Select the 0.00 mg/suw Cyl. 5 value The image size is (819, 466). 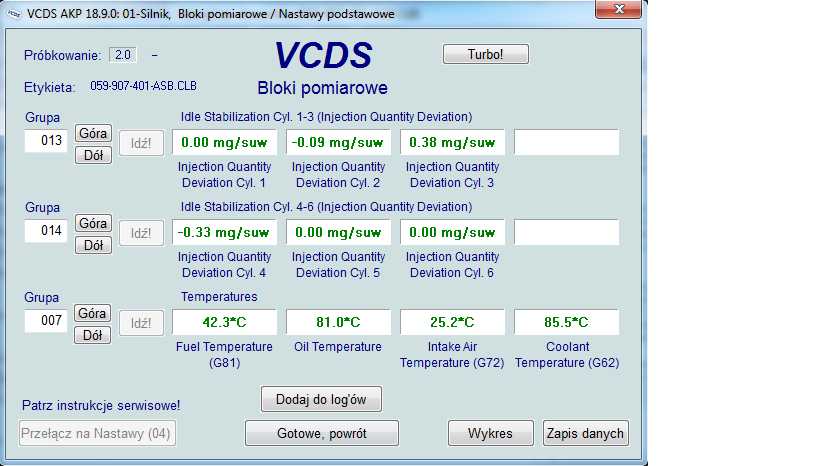click(x=338, y=232)
